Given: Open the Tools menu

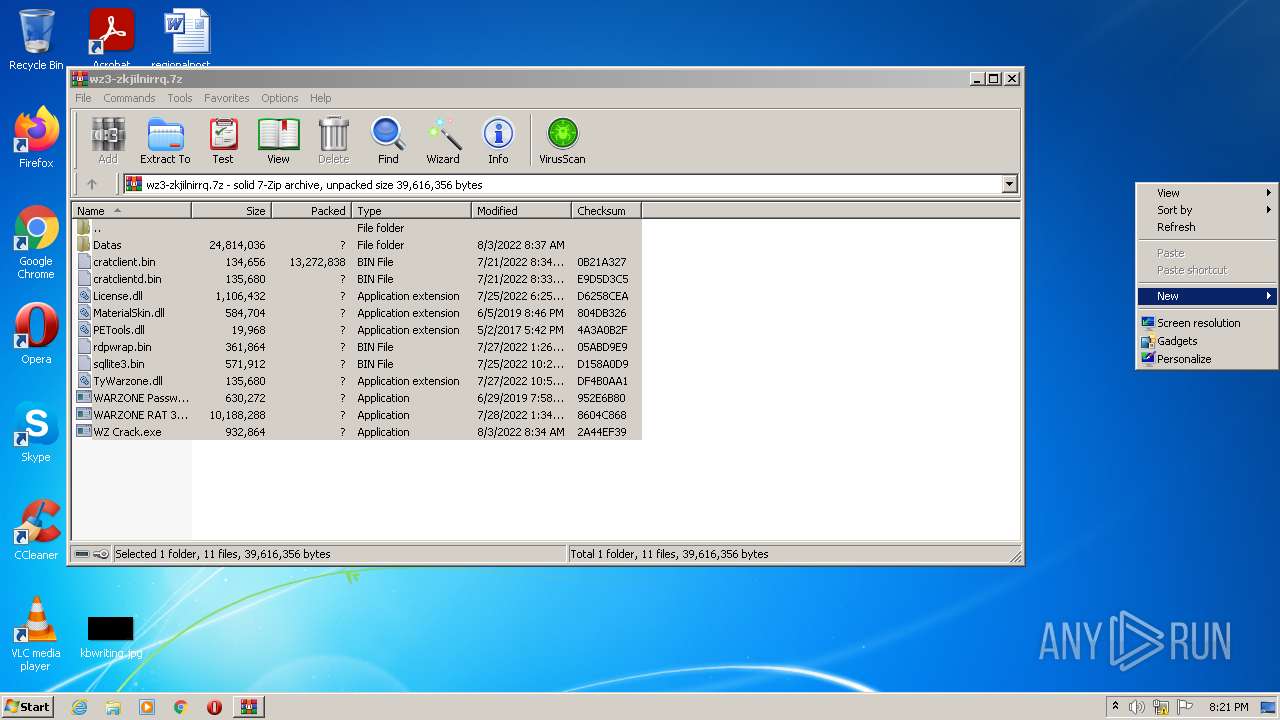Looking at the screenshot, I should point(180,98).
